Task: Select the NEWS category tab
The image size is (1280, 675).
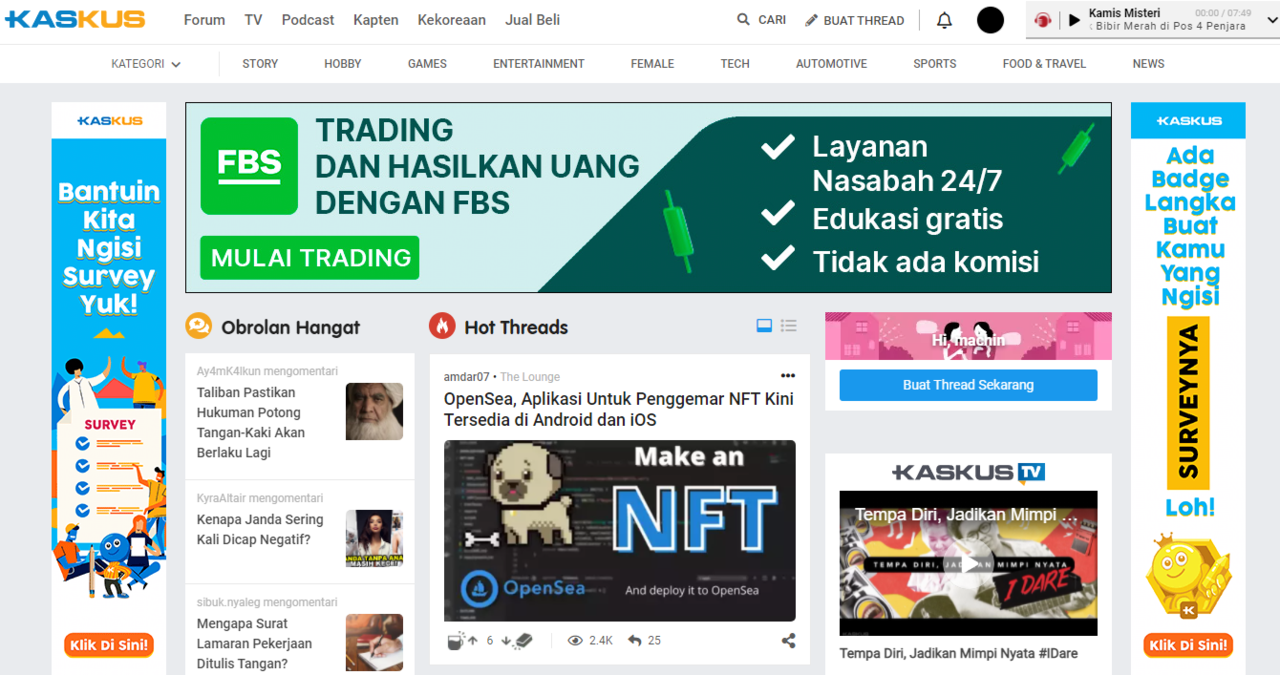Action: coord(1148,63)
